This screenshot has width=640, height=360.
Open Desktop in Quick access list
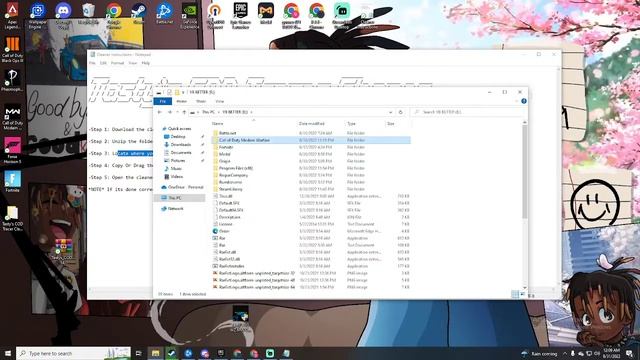click(178, 137)
